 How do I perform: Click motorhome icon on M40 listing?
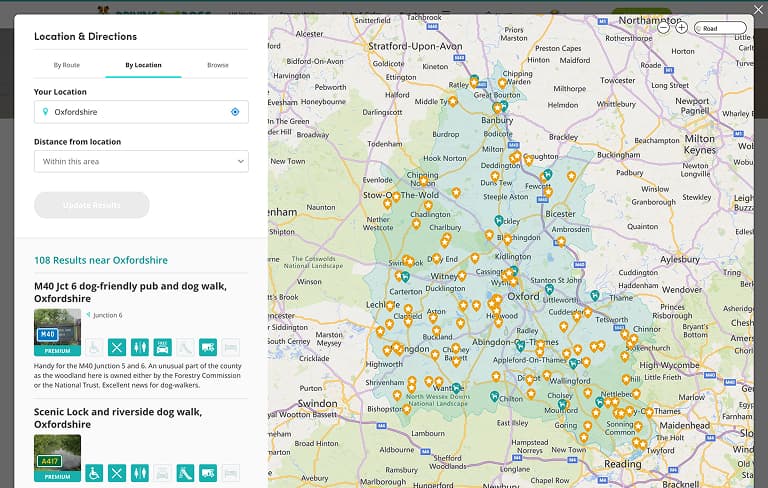tap(207, 347)
